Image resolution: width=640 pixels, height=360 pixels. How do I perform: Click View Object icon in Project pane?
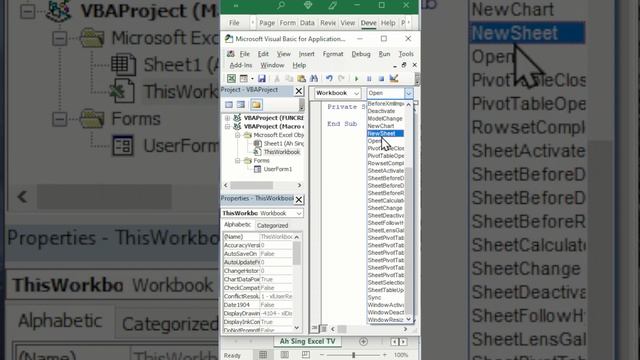[241, 105]
